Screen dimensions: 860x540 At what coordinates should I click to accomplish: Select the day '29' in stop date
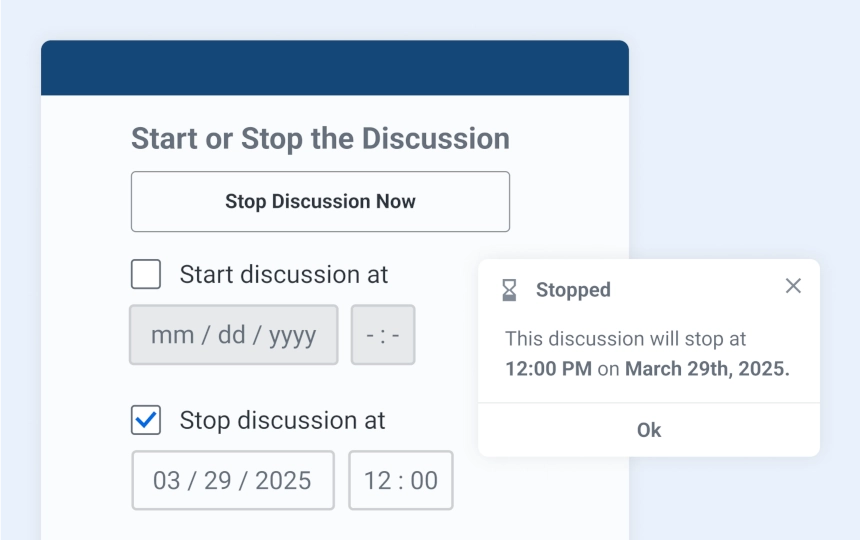(x=218, y=480)
